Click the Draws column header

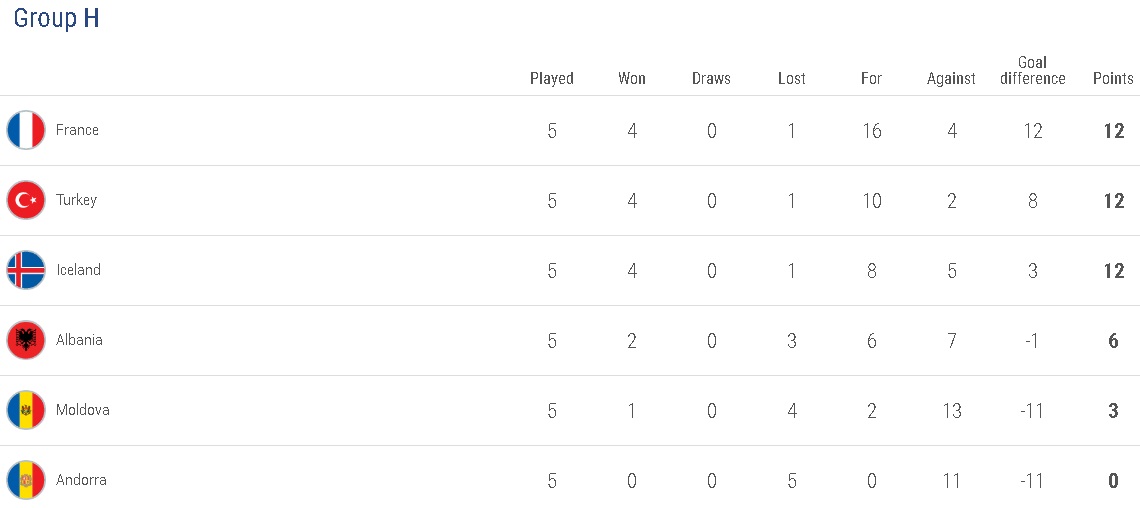(x=711, y=78)
